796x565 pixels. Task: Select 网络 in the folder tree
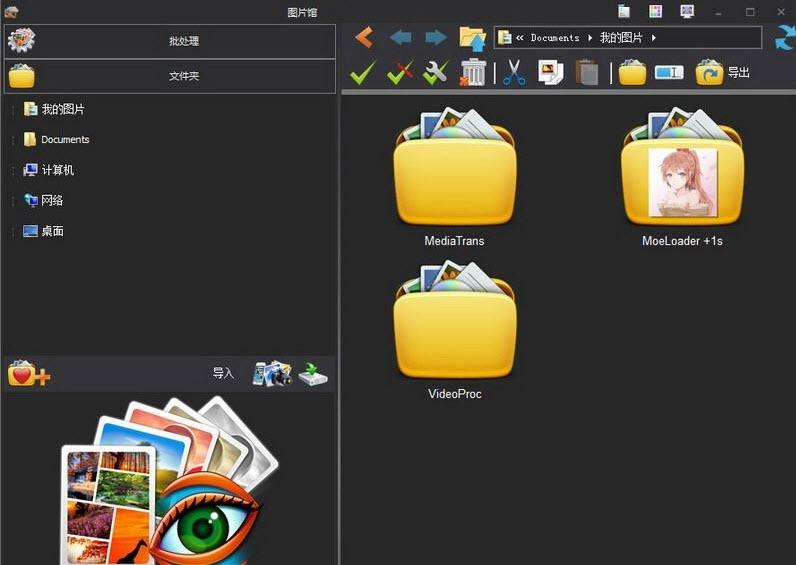coord(52,201)
